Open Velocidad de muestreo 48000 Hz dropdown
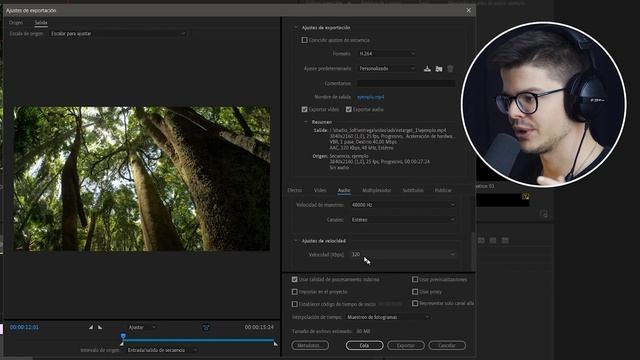The height and width of the screenshot is (360, 640). coord(402,205)
